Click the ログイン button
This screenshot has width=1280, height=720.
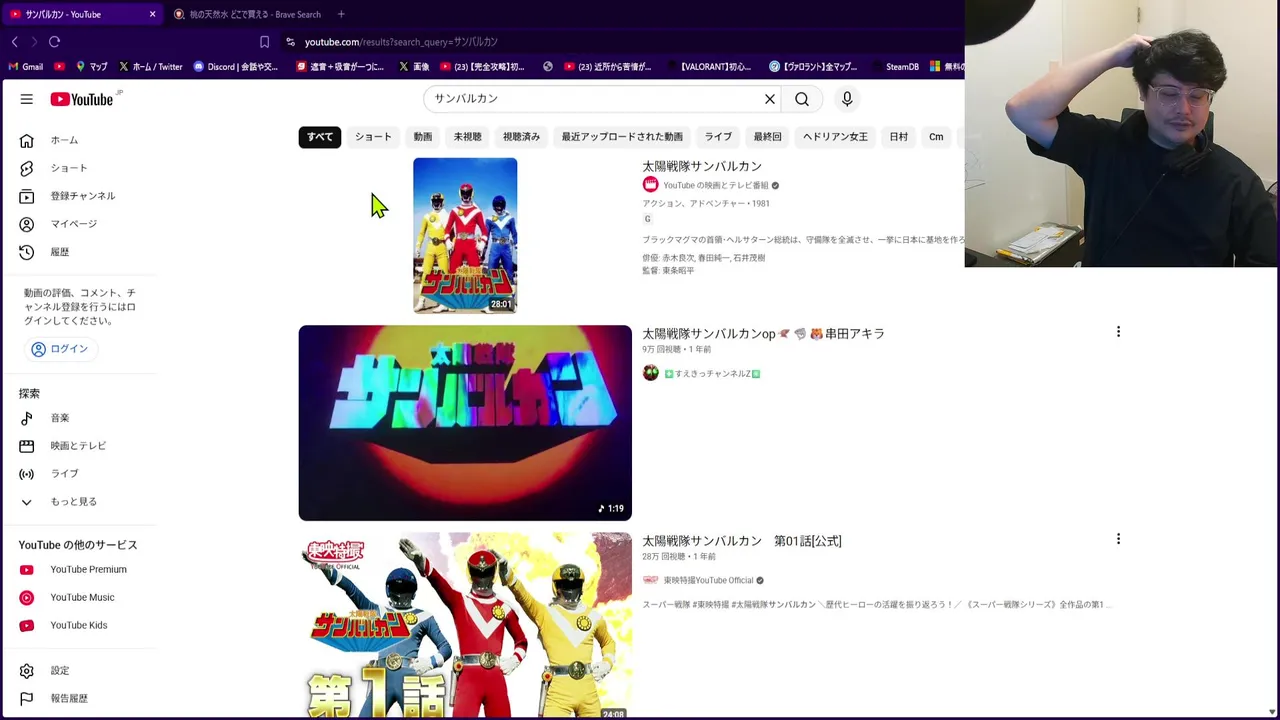pyautogui.click(x=60, y=349)
